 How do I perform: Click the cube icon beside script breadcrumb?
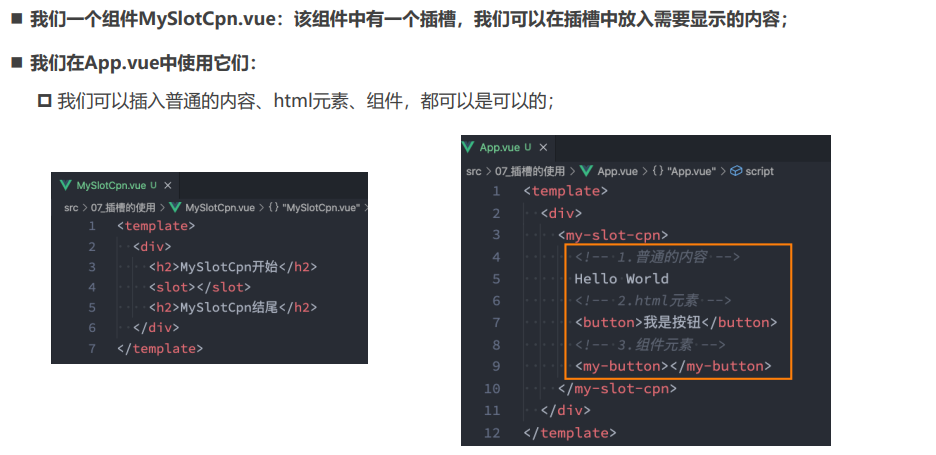[x=736, y=171]
